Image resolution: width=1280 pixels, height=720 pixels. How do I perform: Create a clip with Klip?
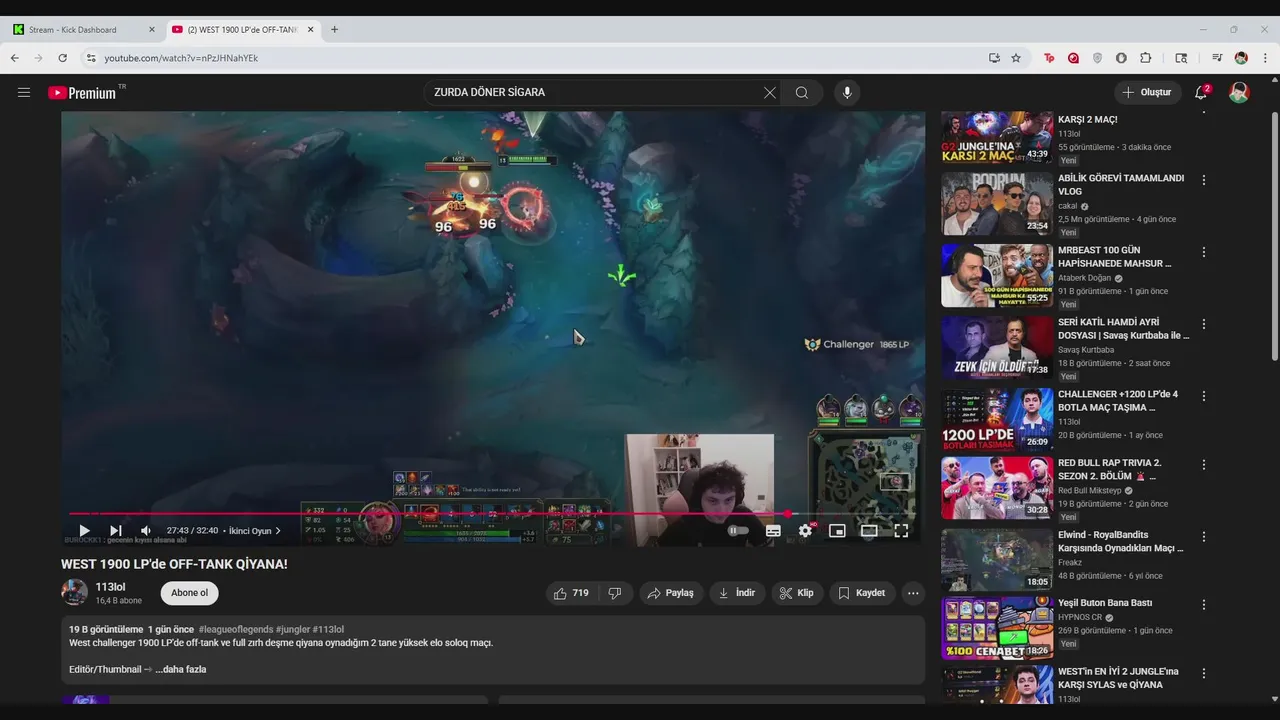[797, 593]
